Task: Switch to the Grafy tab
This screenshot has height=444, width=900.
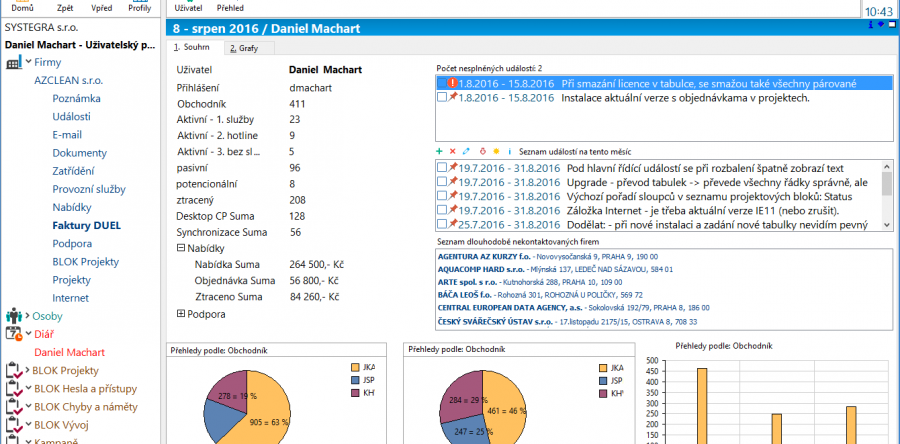Action: pos(242,47)
